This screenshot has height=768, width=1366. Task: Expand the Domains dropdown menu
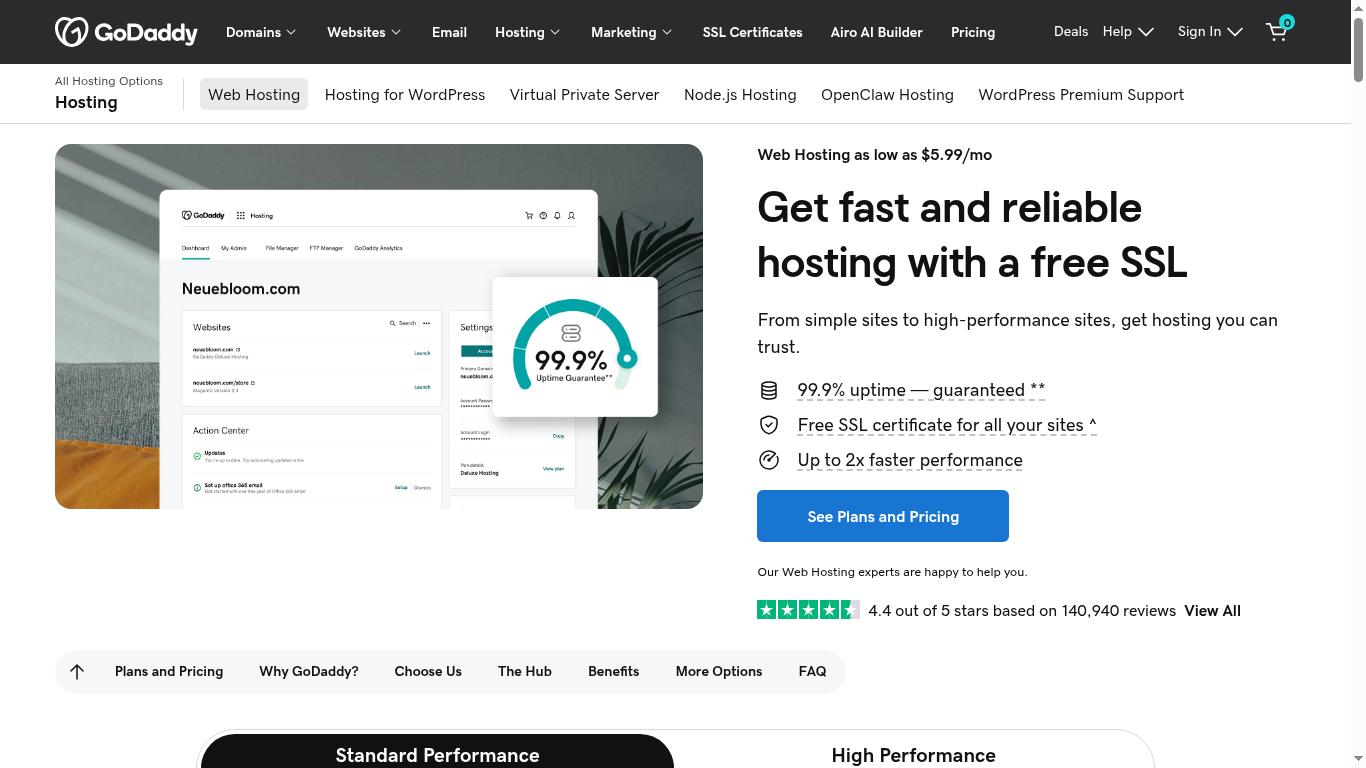pos(261,32)
